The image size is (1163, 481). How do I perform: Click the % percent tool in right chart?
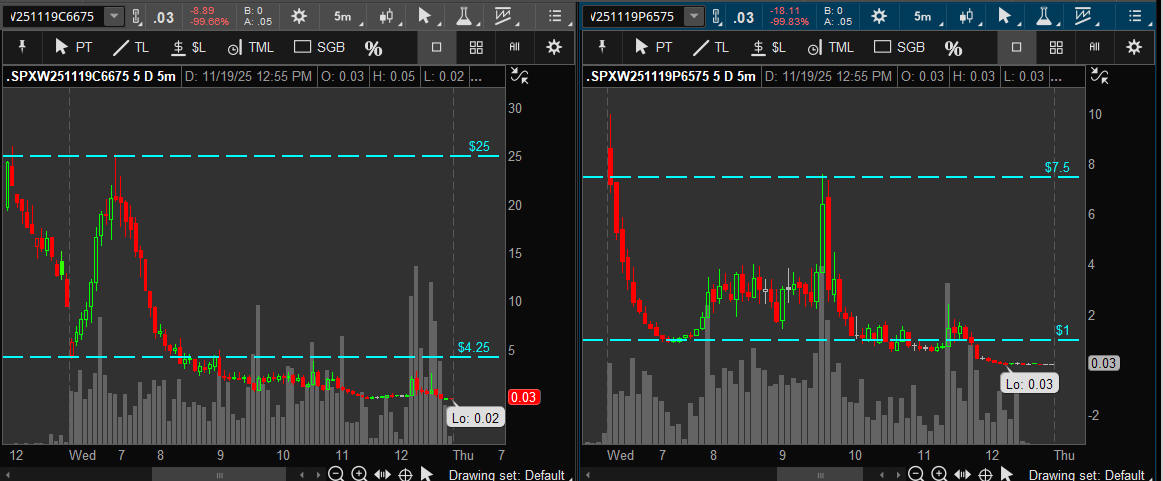click(x=953, y=48)
